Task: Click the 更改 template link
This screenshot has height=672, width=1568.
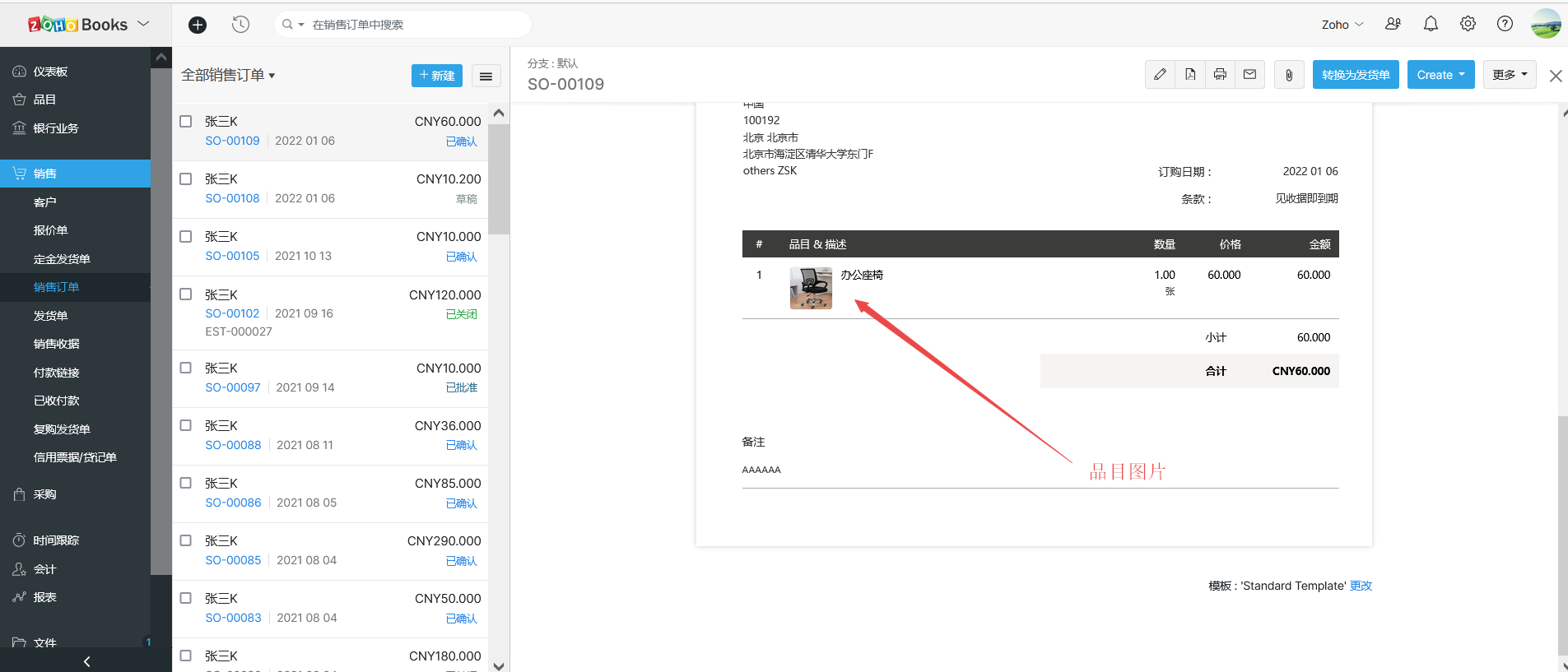Action: coord(1361,586)
